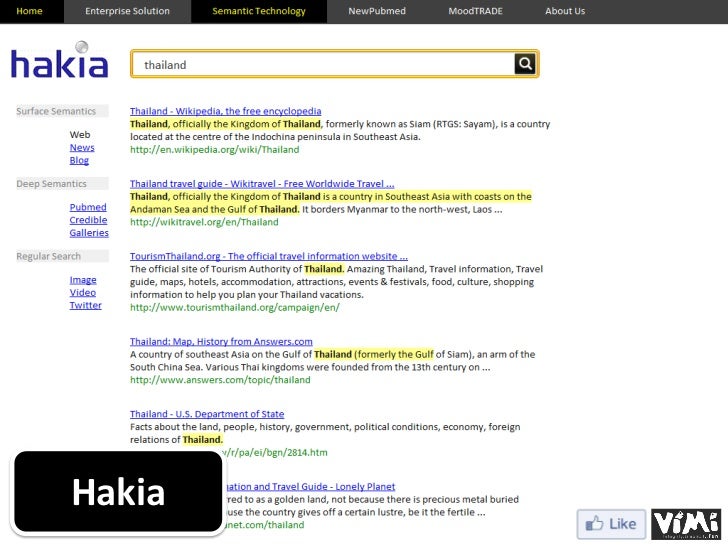This screenshot has height=546, width=728.
Task: Switch to Image regular search
Action: point(83,280)
